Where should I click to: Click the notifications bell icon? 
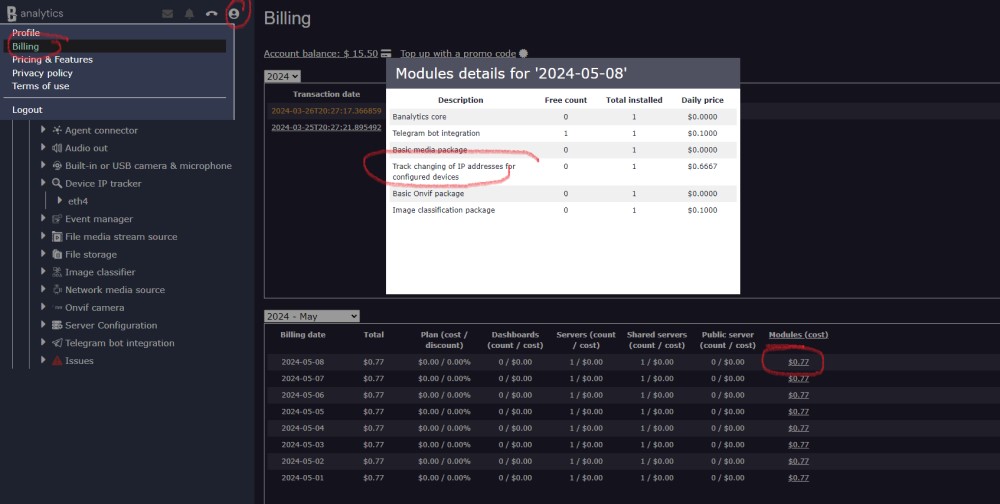(189, 14)
